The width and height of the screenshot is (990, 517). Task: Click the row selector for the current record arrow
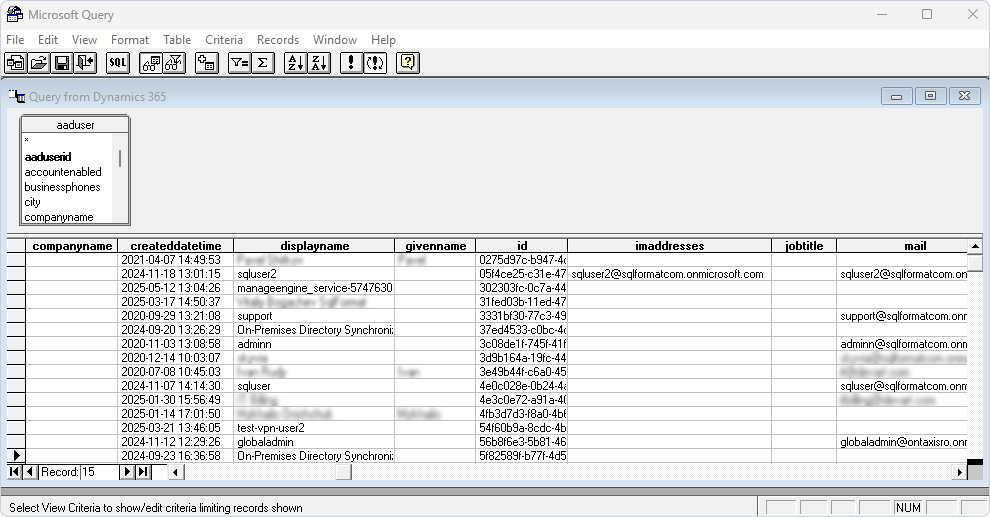16,456
